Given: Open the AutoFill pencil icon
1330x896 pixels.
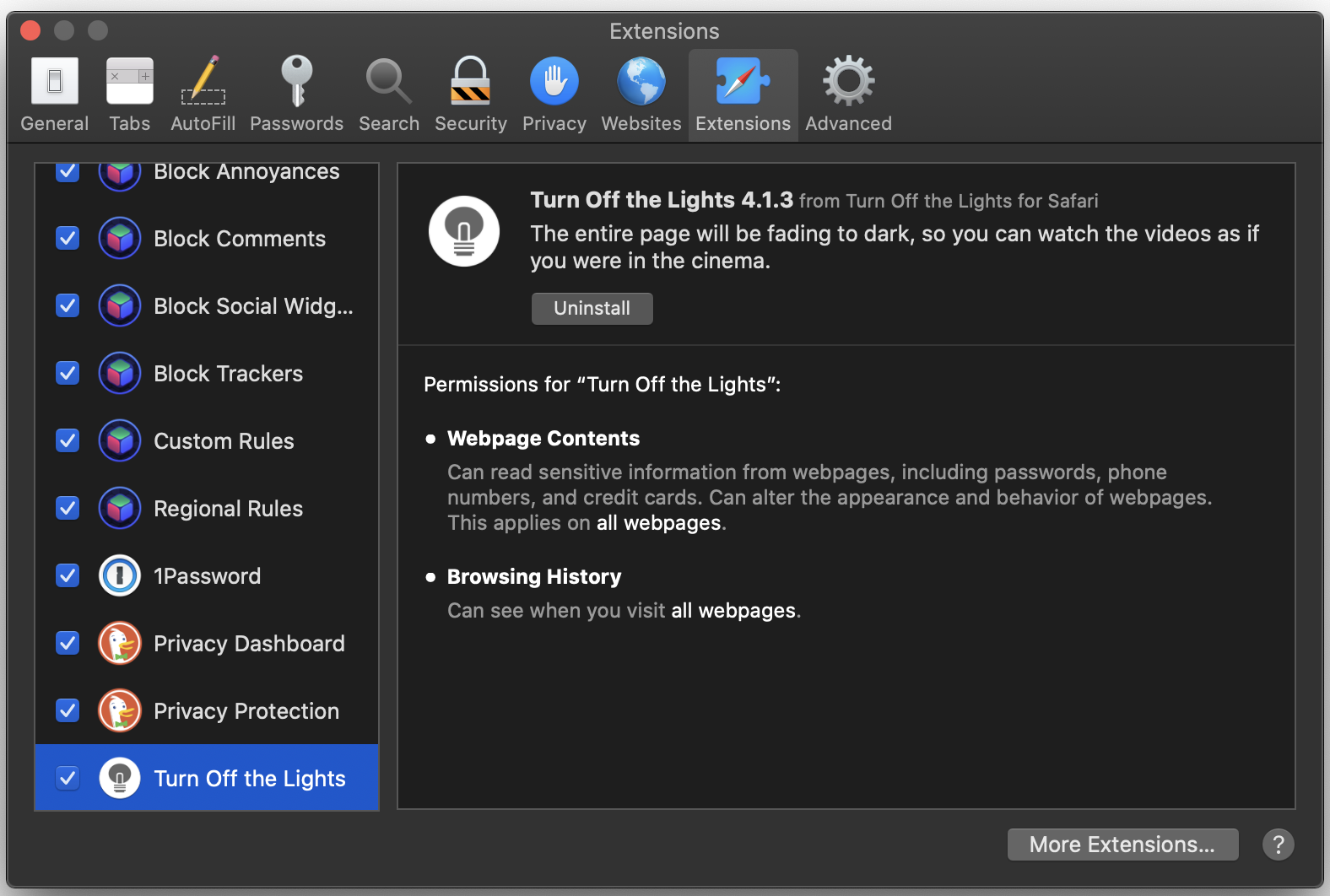Looking at the screenshot, I should tap(203, 81).
